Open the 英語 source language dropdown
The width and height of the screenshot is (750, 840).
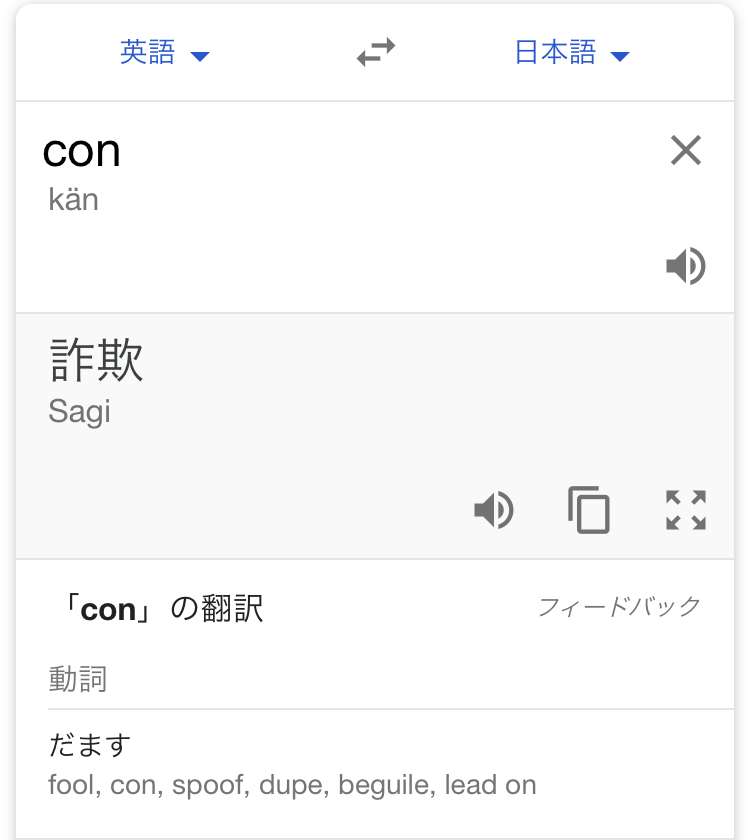click(x=164, y=52)
